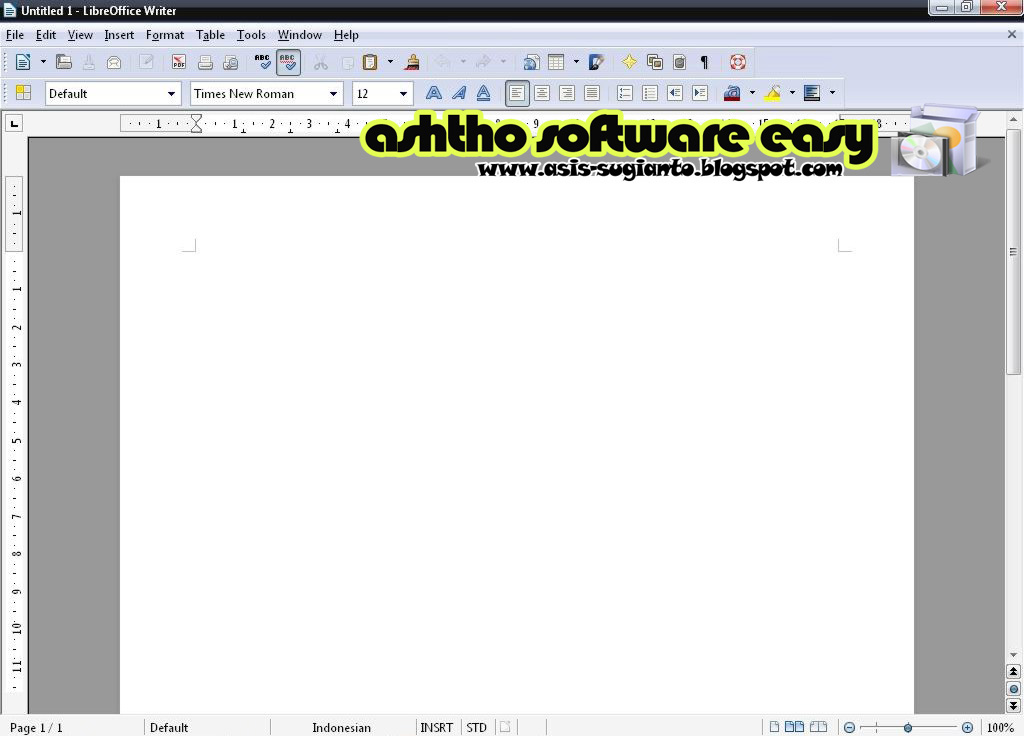Screen dimensions: 1024x736
Task: Center text horizontally
Action: click(542, 93)
